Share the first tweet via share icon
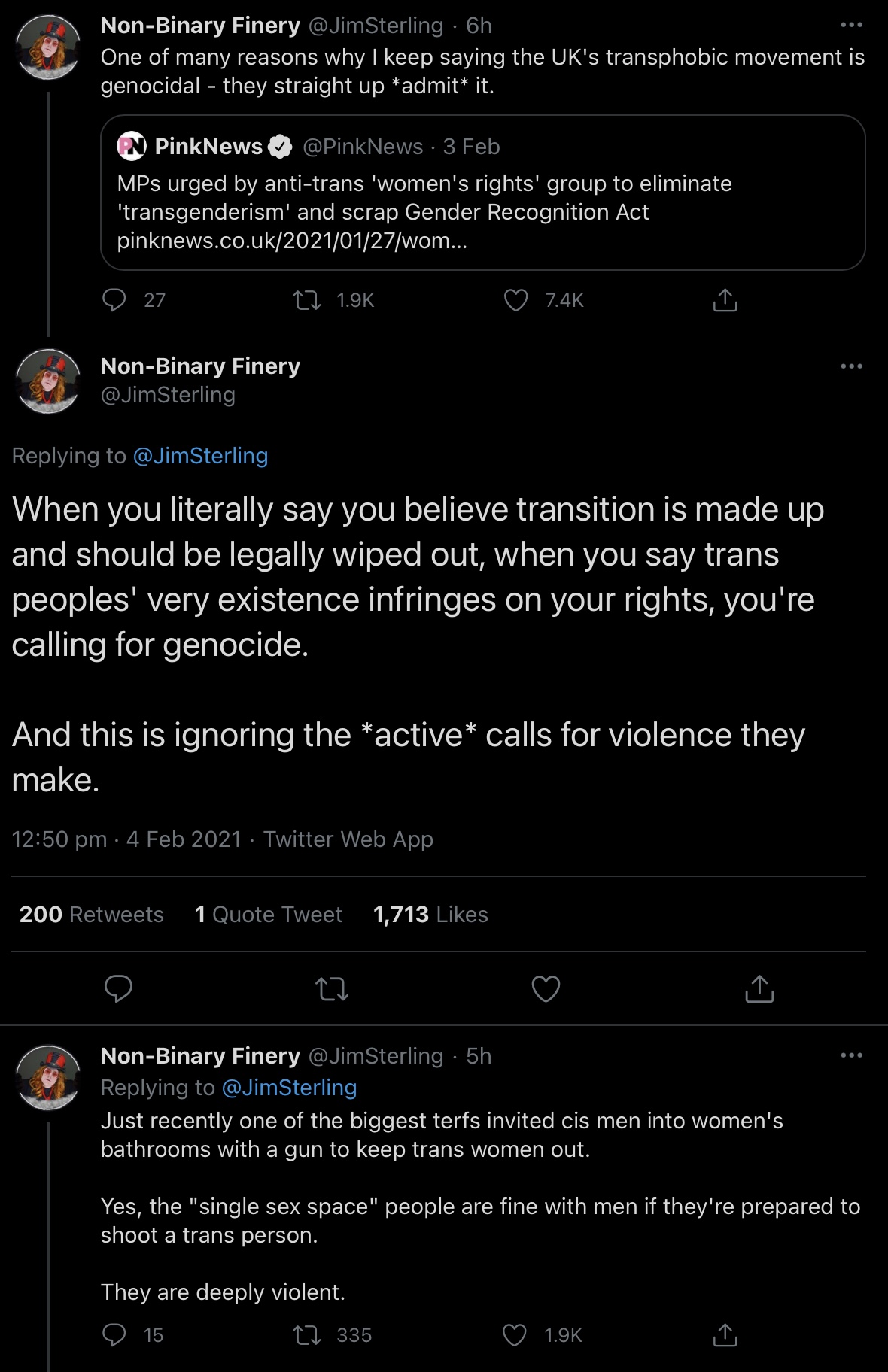Viewport: 888px width, 1372px height. pyautogui.click(x=725, y=300)
